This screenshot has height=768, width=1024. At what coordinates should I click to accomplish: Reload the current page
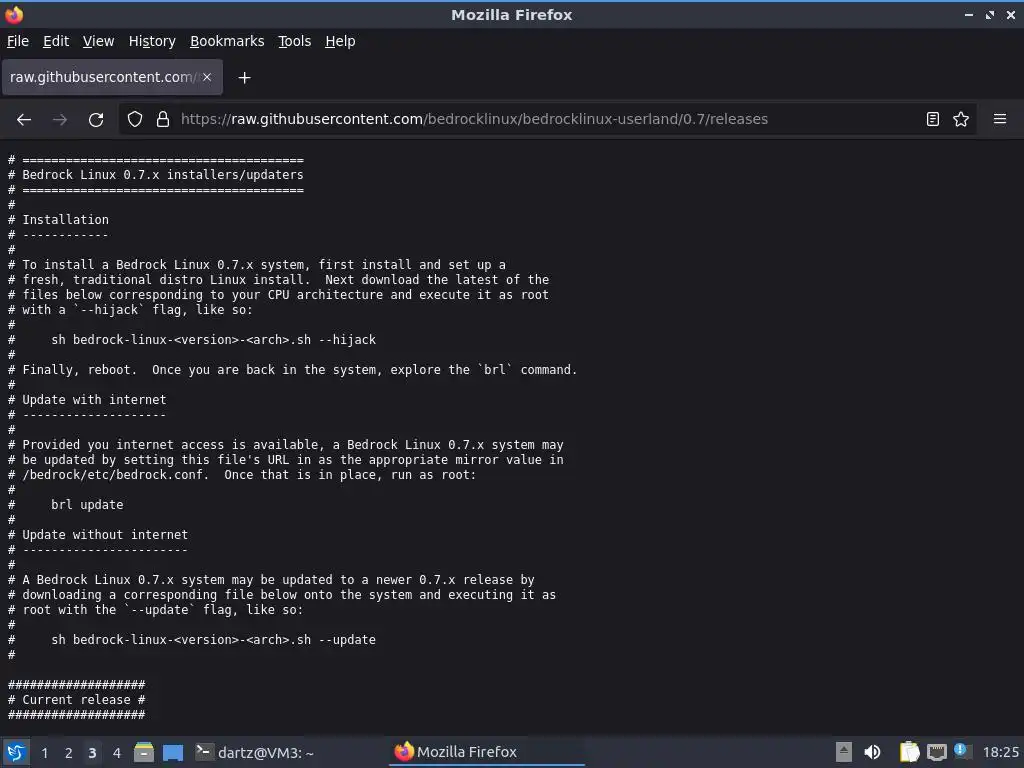click(x=96, y=120)
